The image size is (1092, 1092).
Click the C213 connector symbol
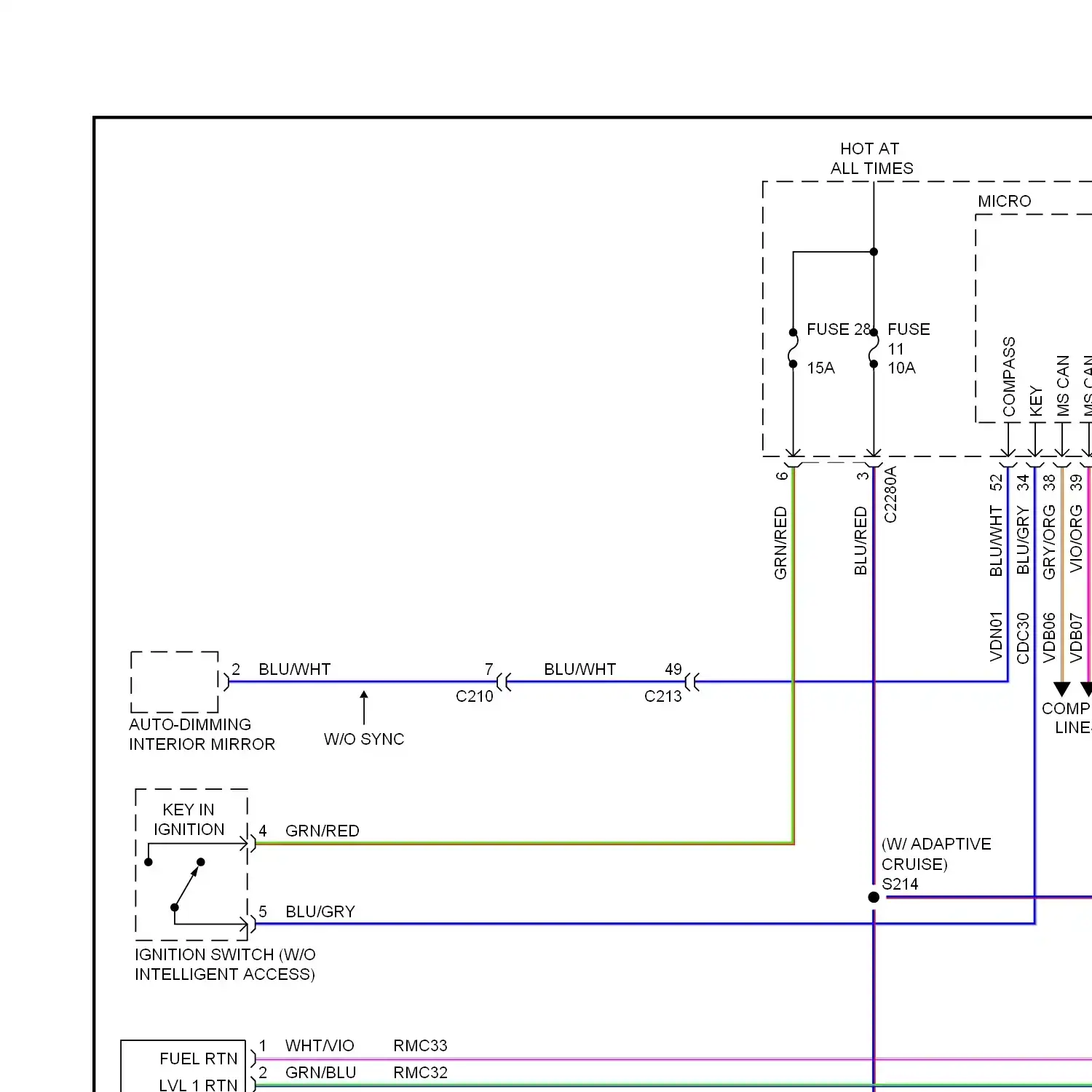(x=692, y=682)
